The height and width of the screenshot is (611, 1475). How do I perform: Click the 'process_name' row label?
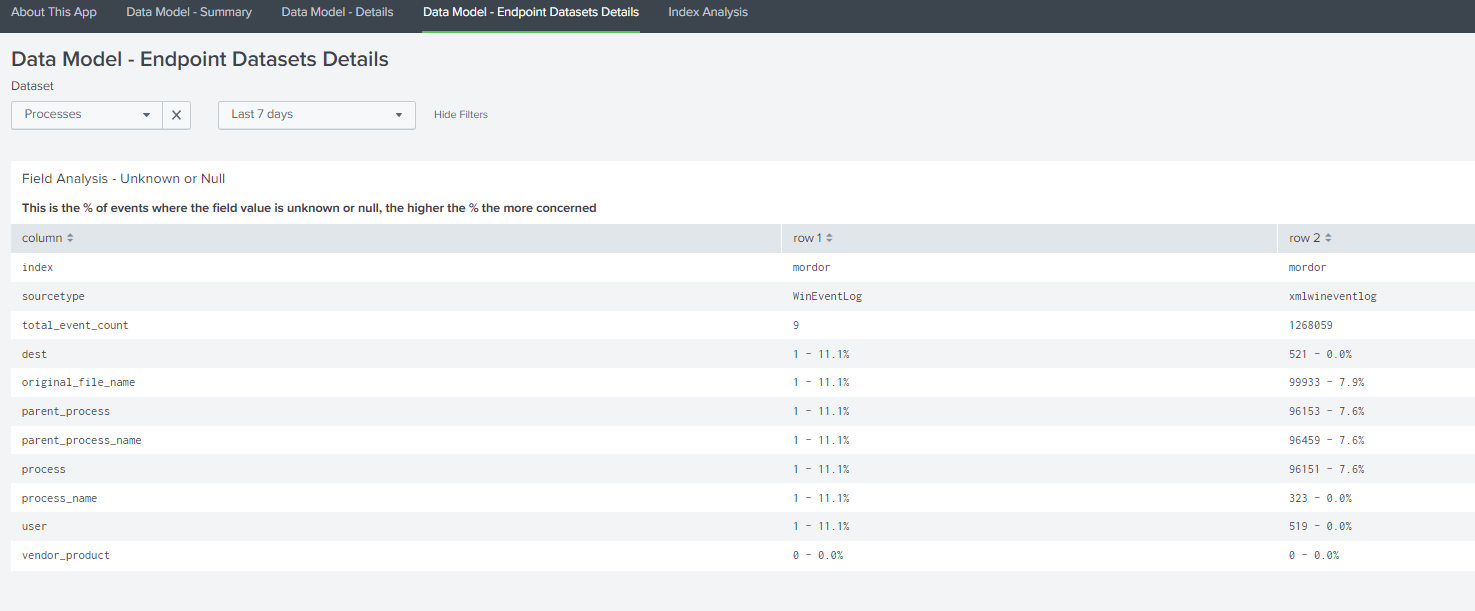pyautogui.click(x=60, y=498)
